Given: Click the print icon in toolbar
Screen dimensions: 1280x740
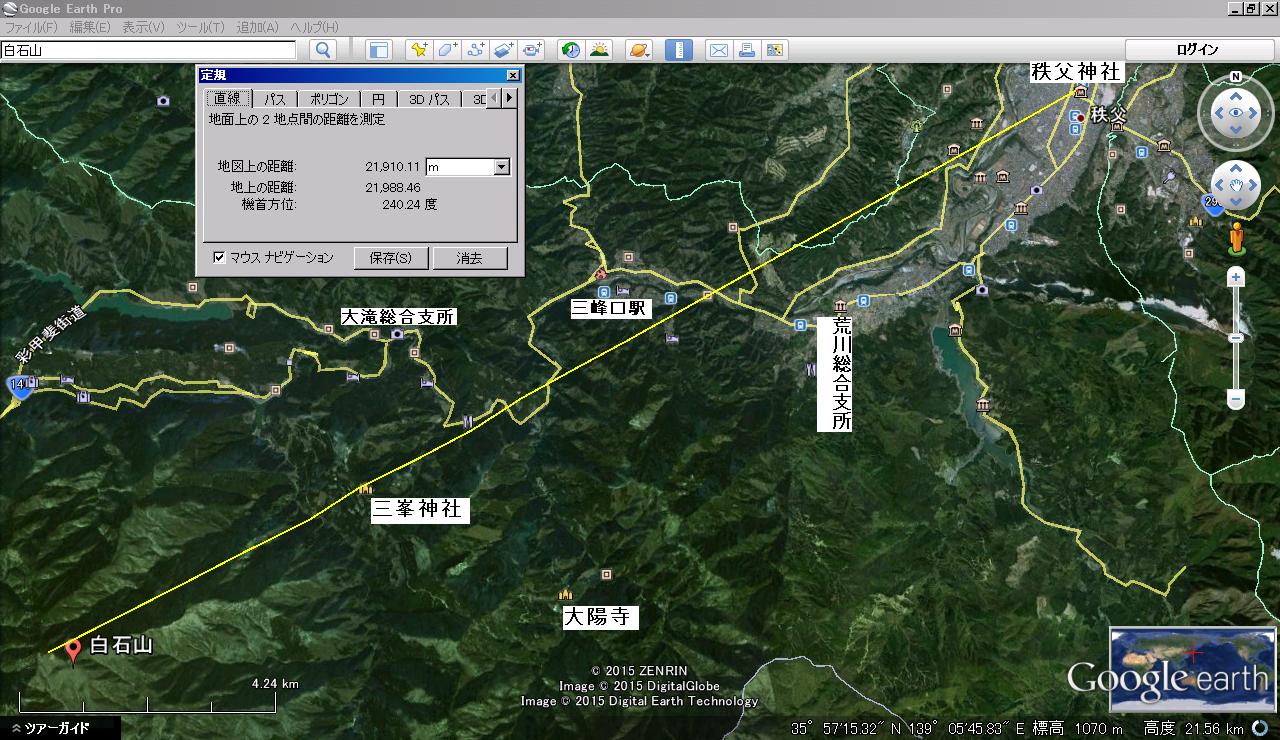Looking at the screenshot, I should [x=746, y=50].
